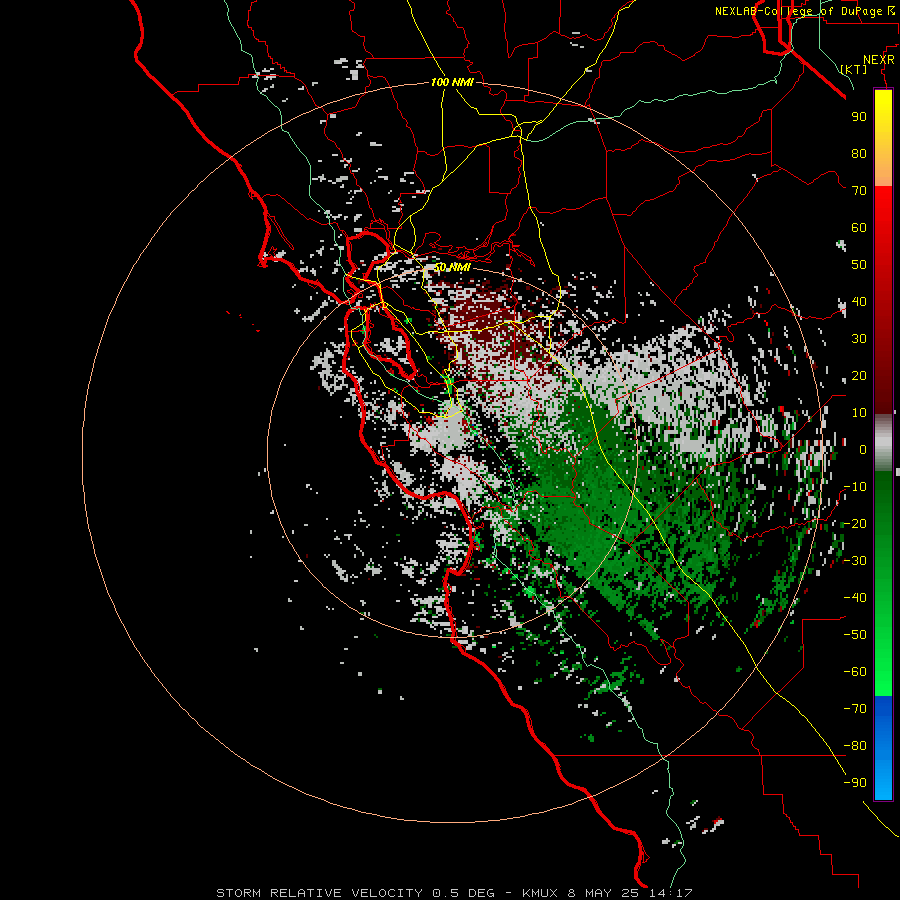Click the legend value 50
Viewport: 900px width, 900px height.
859,265
